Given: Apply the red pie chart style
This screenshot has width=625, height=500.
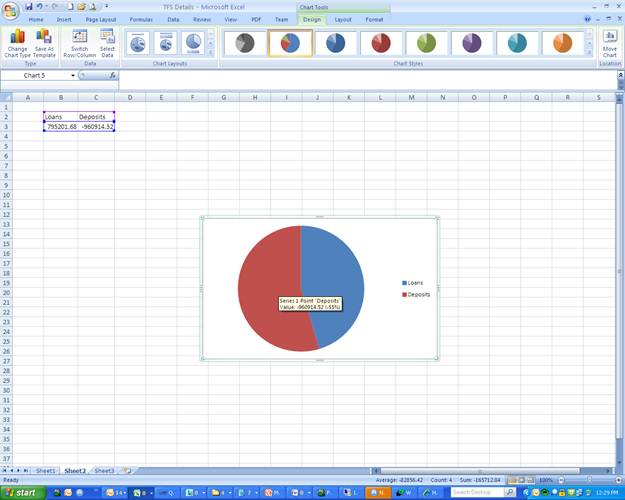Looking at the screenshot, I should [x=381, y=43].
